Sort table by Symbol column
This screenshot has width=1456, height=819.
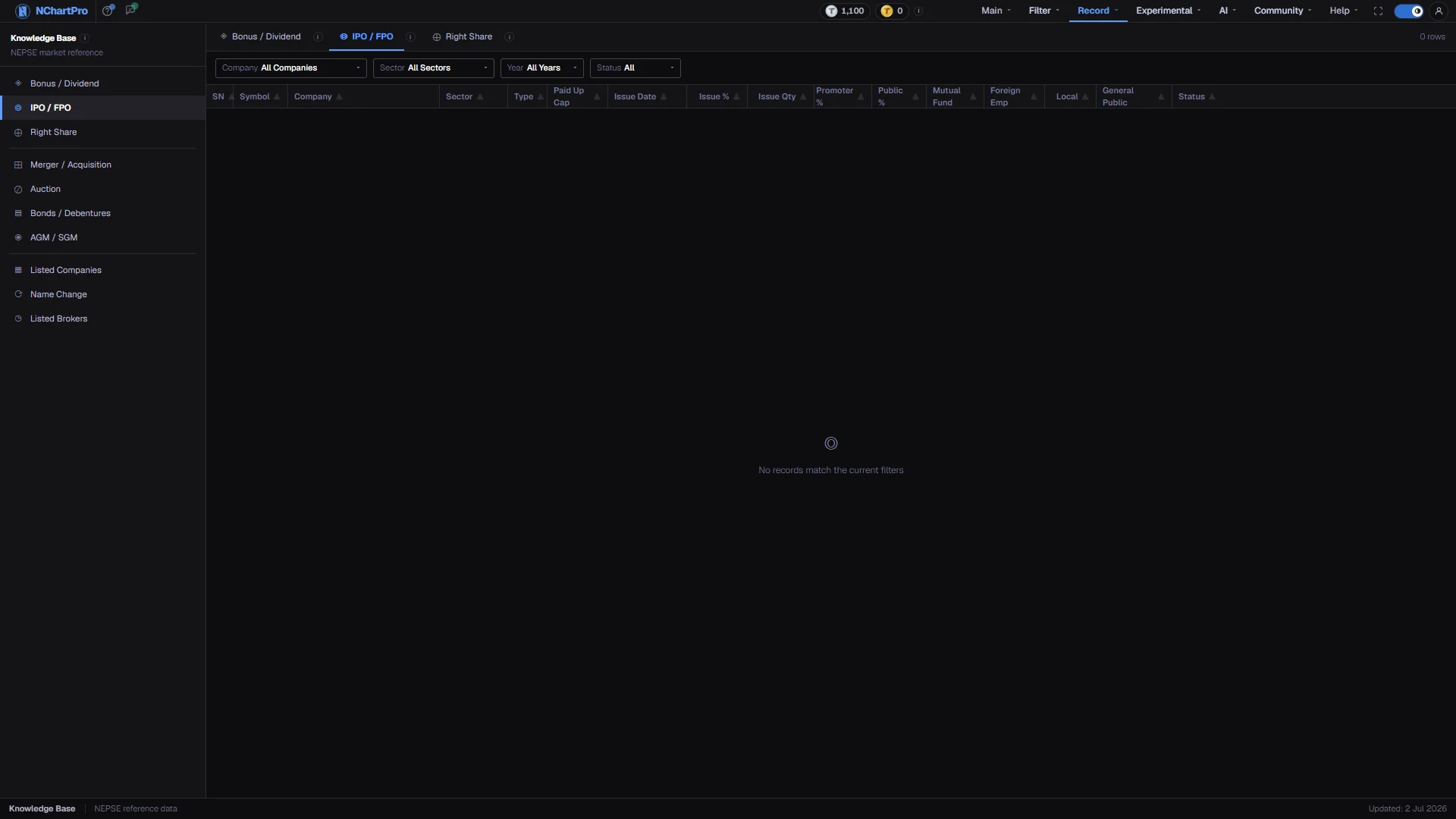[259, 96]
